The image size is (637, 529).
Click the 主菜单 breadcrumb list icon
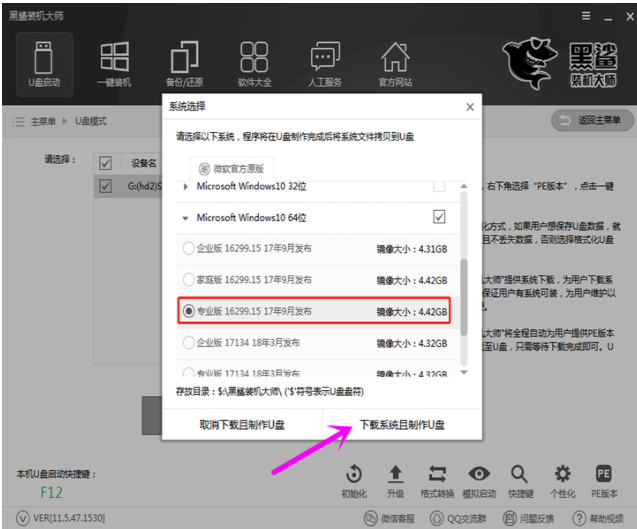[18, 121]
